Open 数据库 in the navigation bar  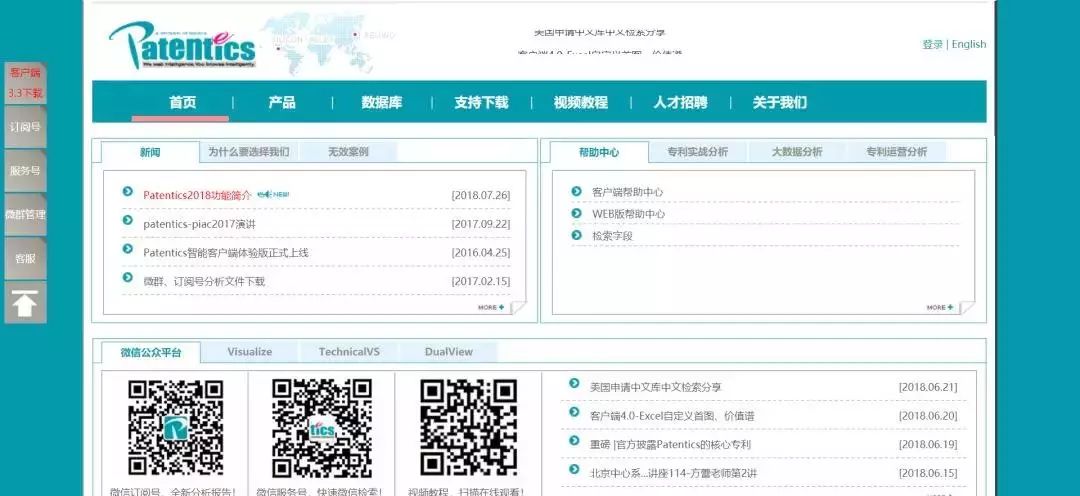[382, 103]
